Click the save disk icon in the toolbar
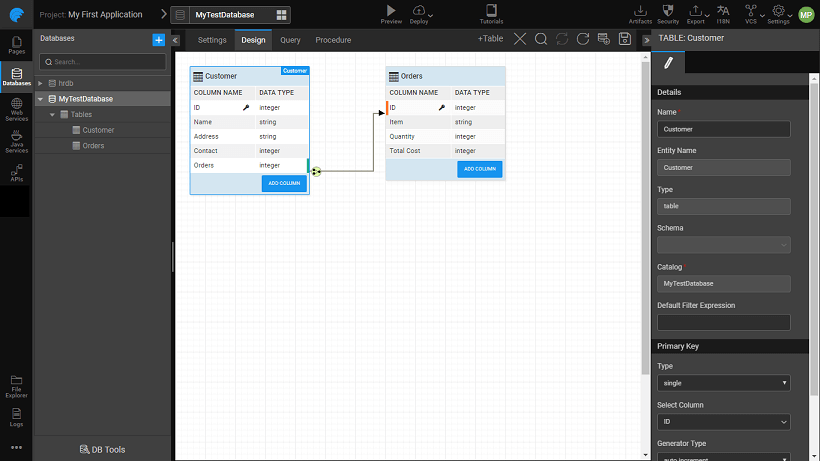The height and width of the screenshot is (461, 820). (625, 39)
